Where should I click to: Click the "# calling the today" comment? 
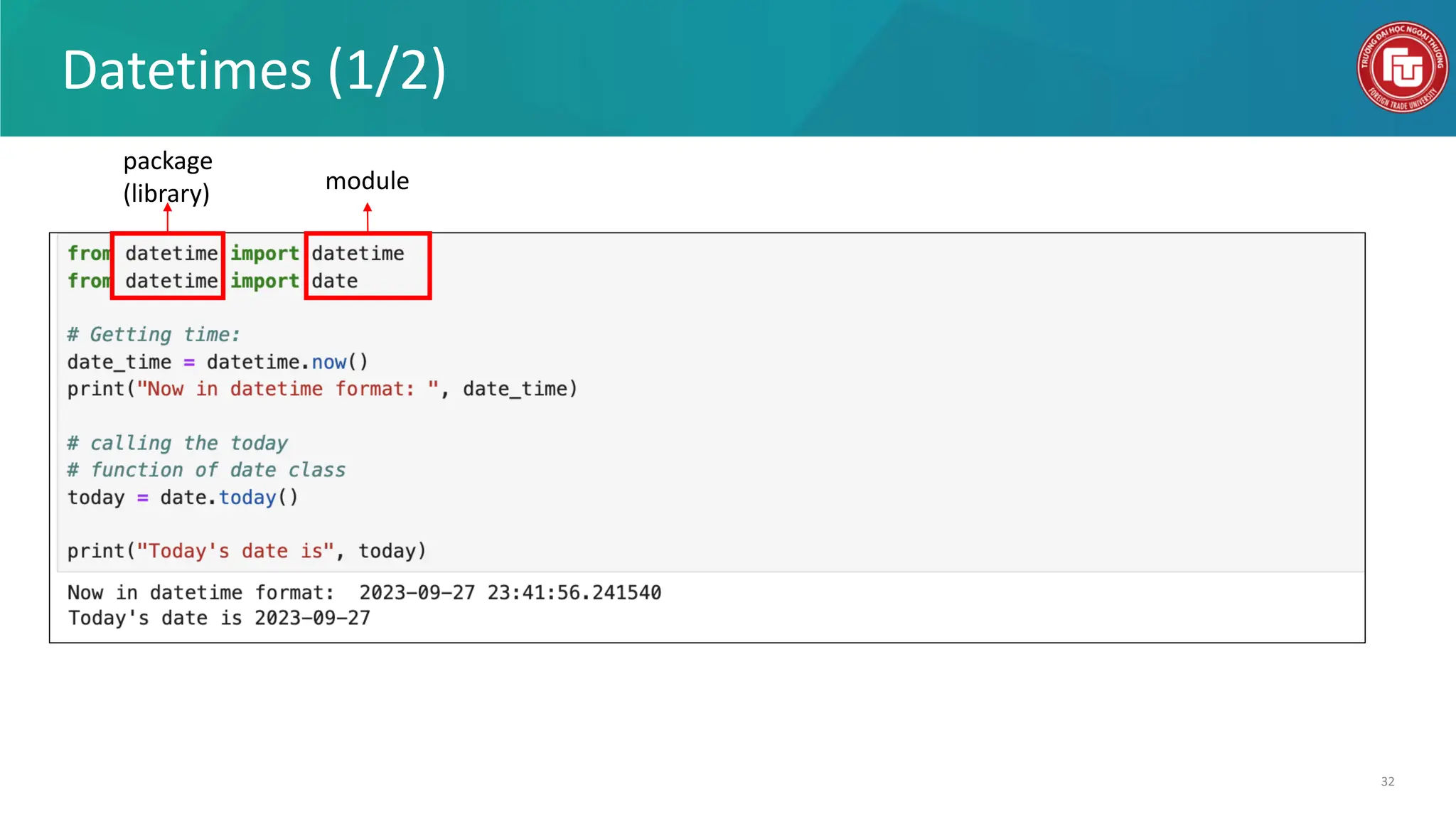(x=177, y=443)
